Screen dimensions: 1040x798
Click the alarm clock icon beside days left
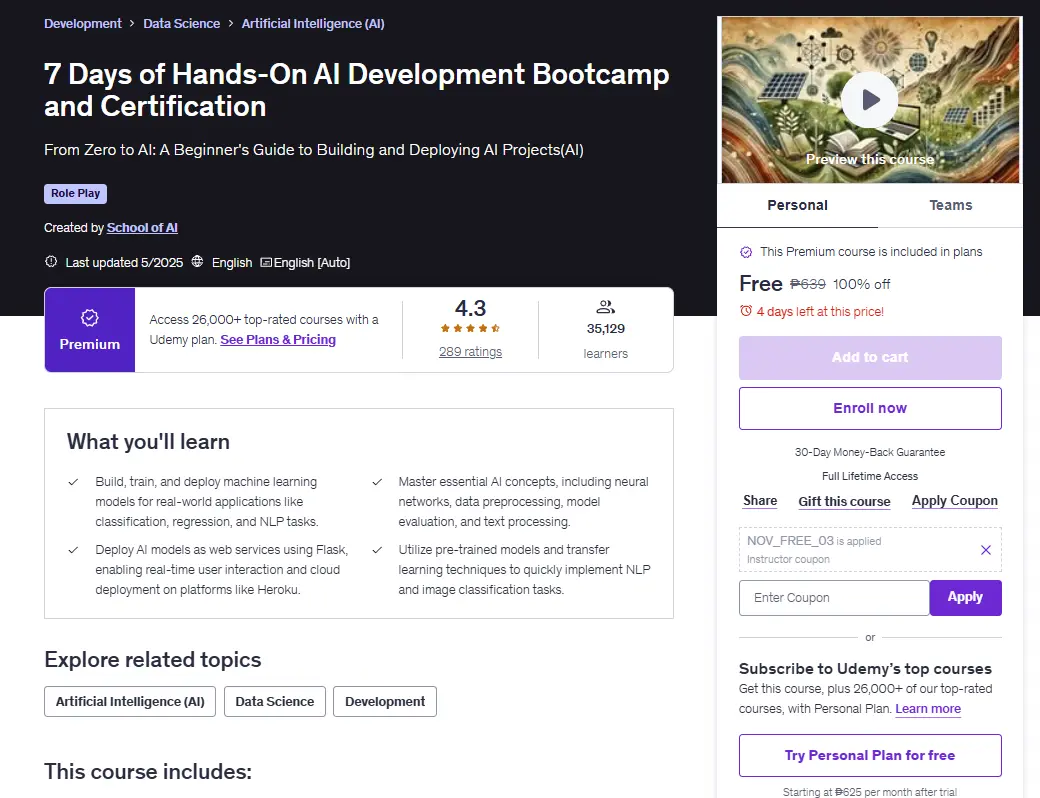[746, 310]
